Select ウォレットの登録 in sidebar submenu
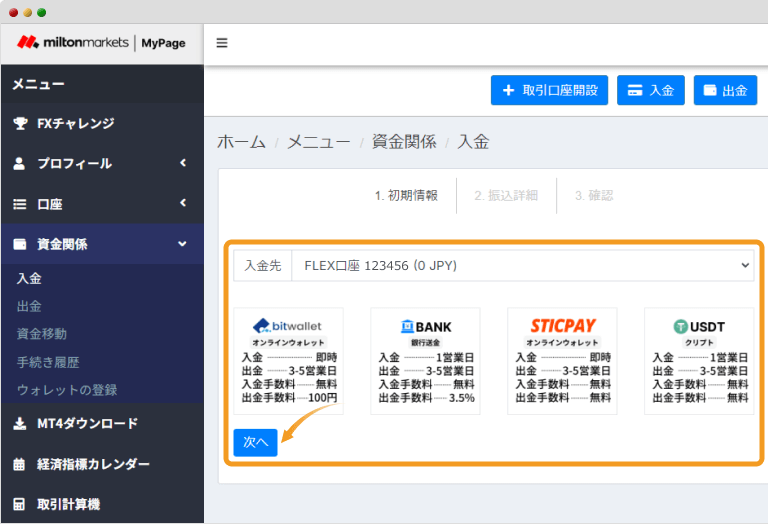 (67, 390)
